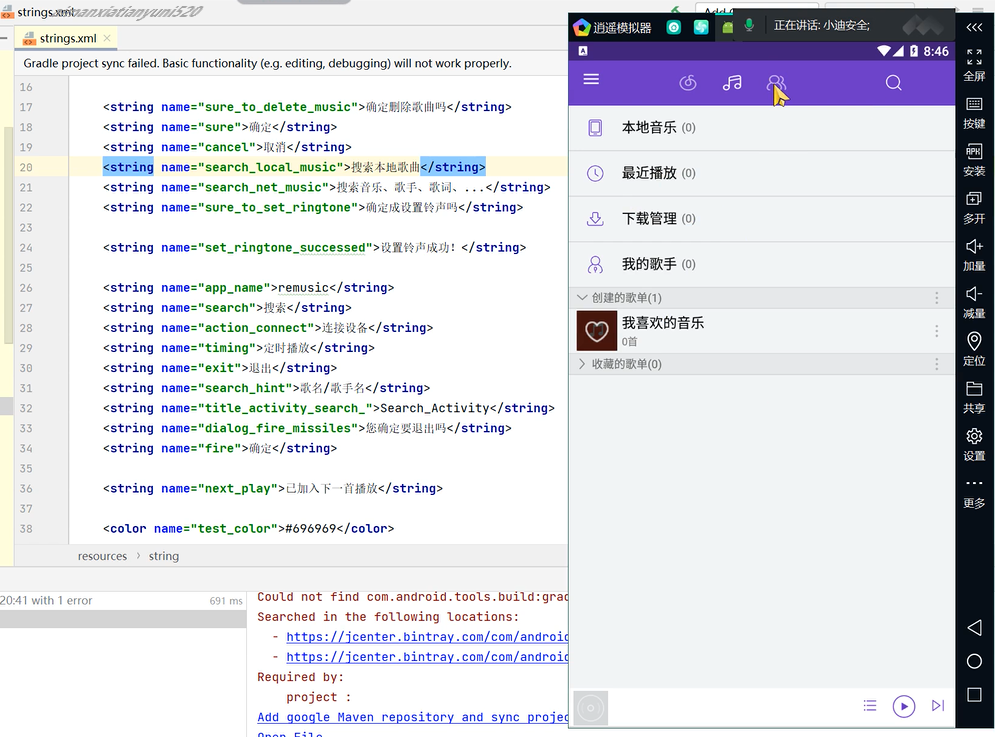Open 本地音乐 local music list
Viewport: 995px width, 737px height.
649,128
